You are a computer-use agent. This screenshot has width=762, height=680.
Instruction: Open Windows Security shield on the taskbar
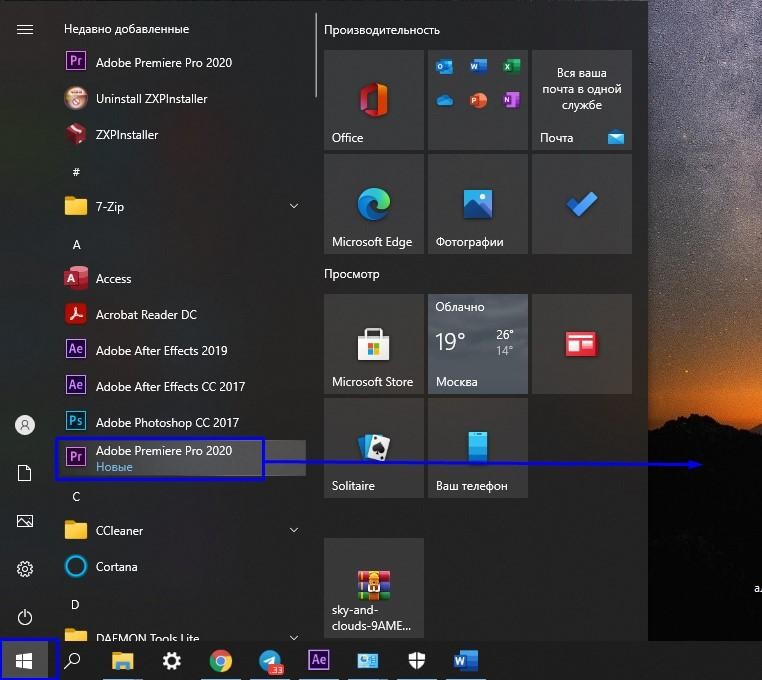417,661
